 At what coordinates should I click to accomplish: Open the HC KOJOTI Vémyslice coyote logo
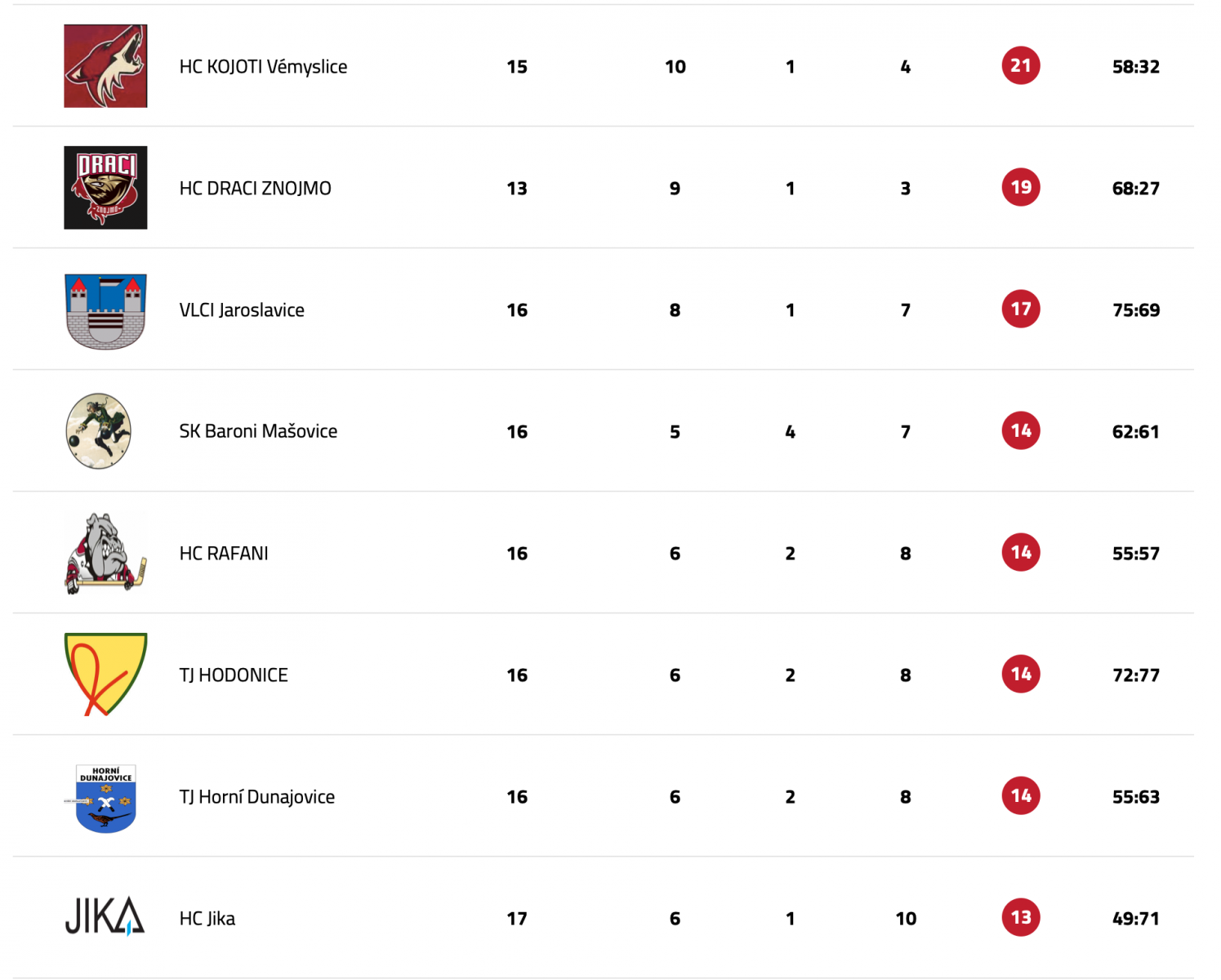tap(105, 66)
